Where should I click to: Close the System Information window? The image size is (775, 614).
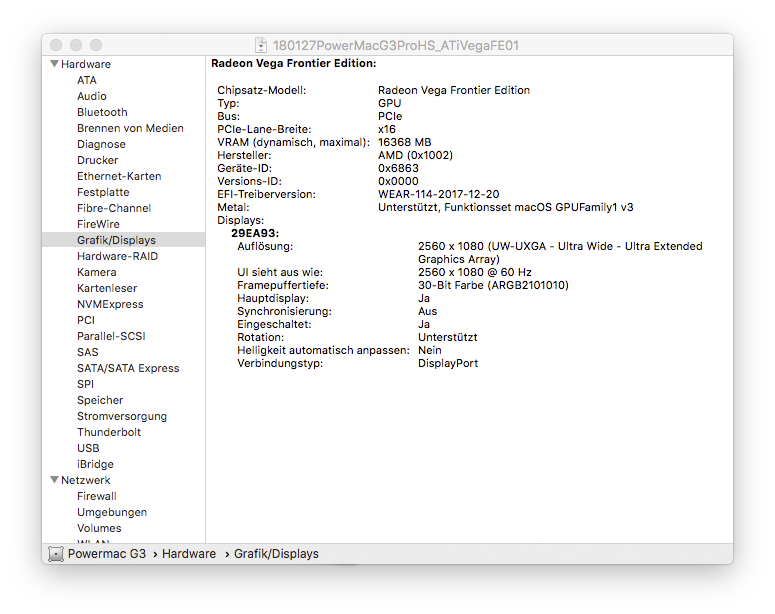pyautogui.click(x=56, y=45)
